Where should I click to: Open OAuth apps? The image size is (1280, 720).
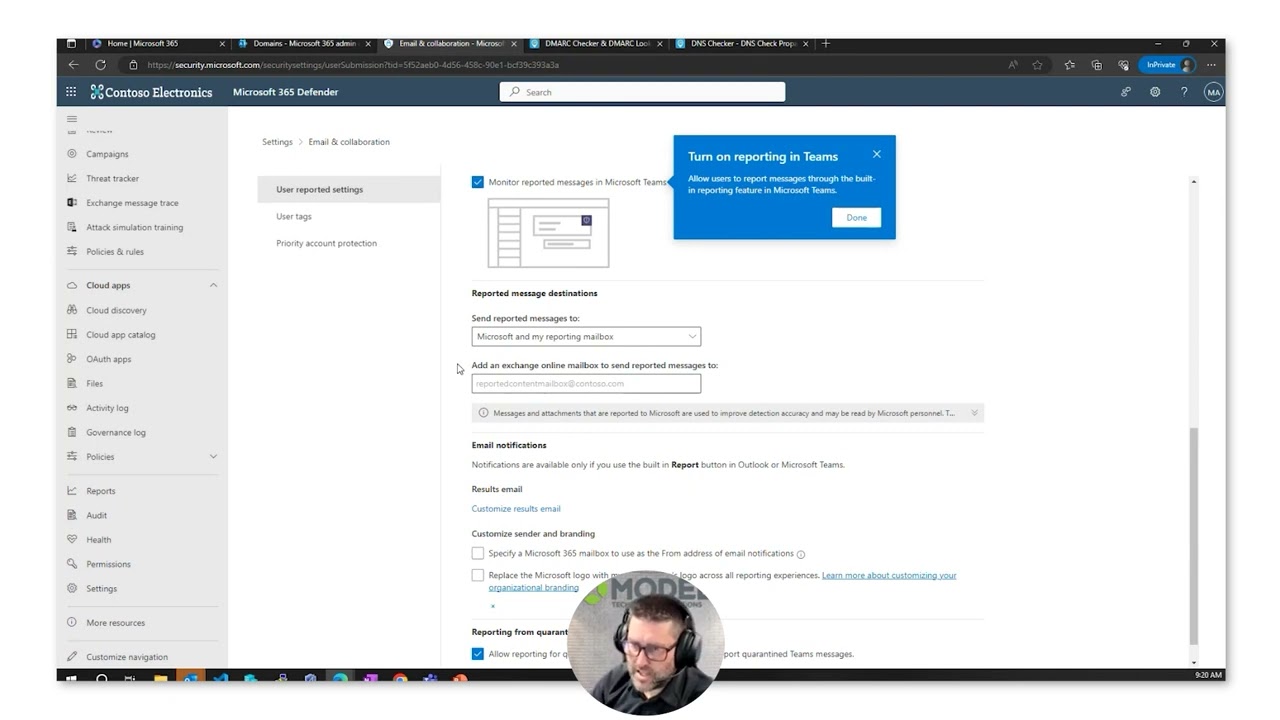tap(108, 359)
